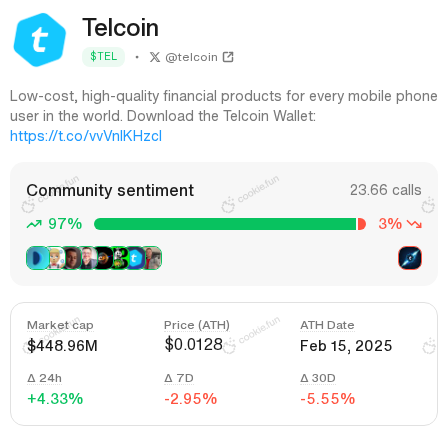Select the blue D-shaped caller avatar
This screenshot has width=448, height=436.
pyautogui.click(x=36, y=258)
